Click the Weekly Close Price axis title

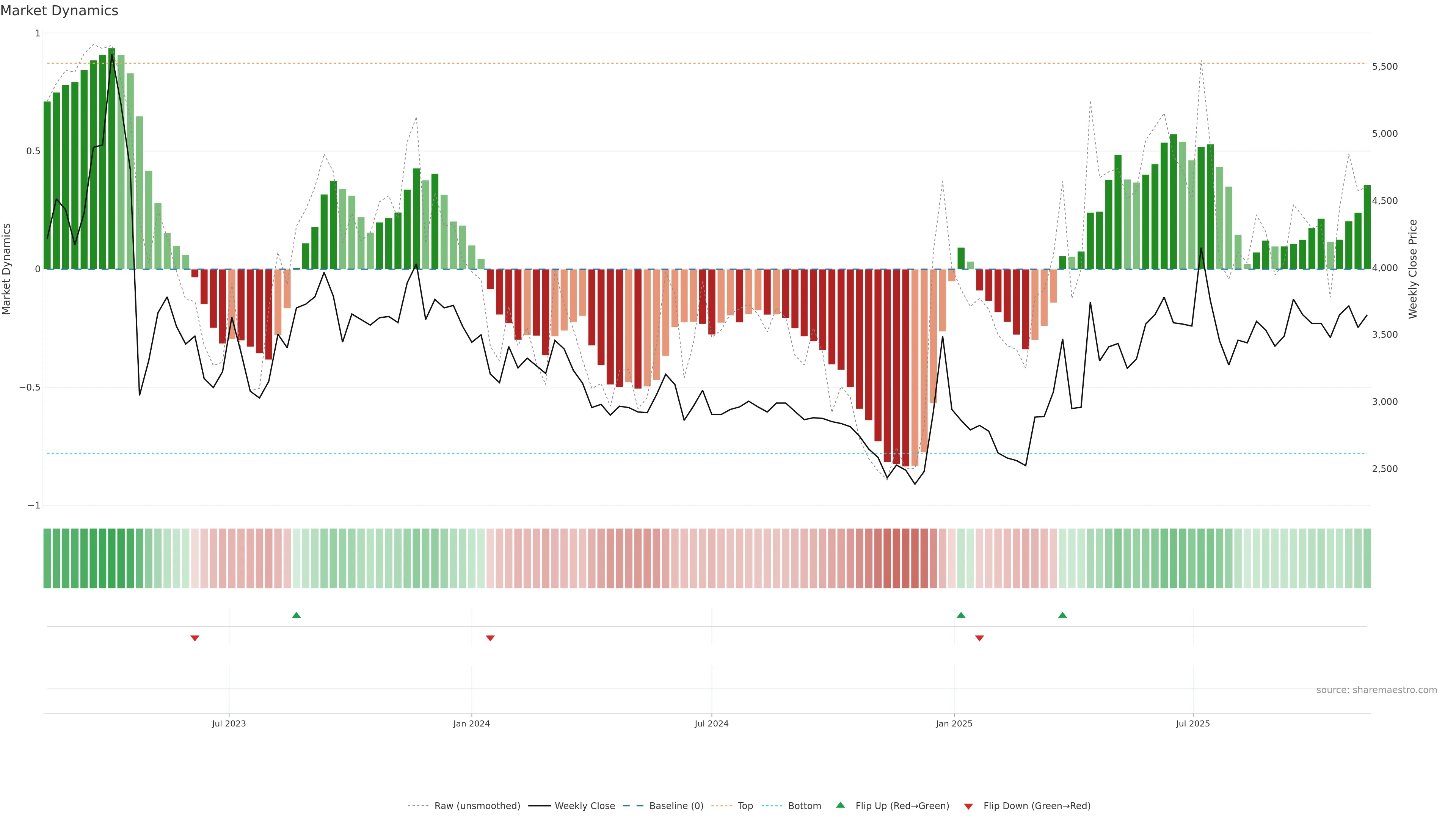coord(1412,269)
